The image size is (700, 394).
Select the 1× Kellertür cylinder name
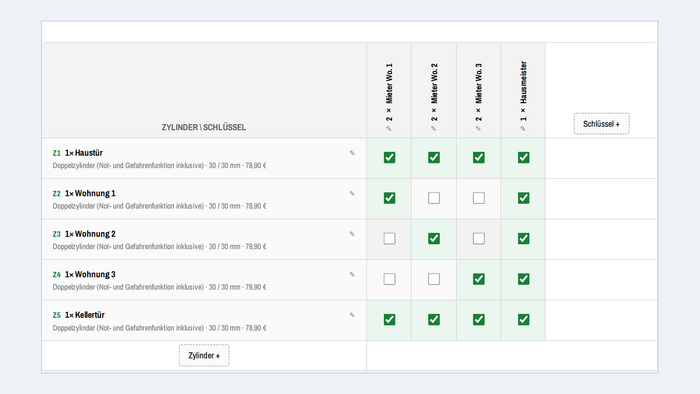pos(85,315)
